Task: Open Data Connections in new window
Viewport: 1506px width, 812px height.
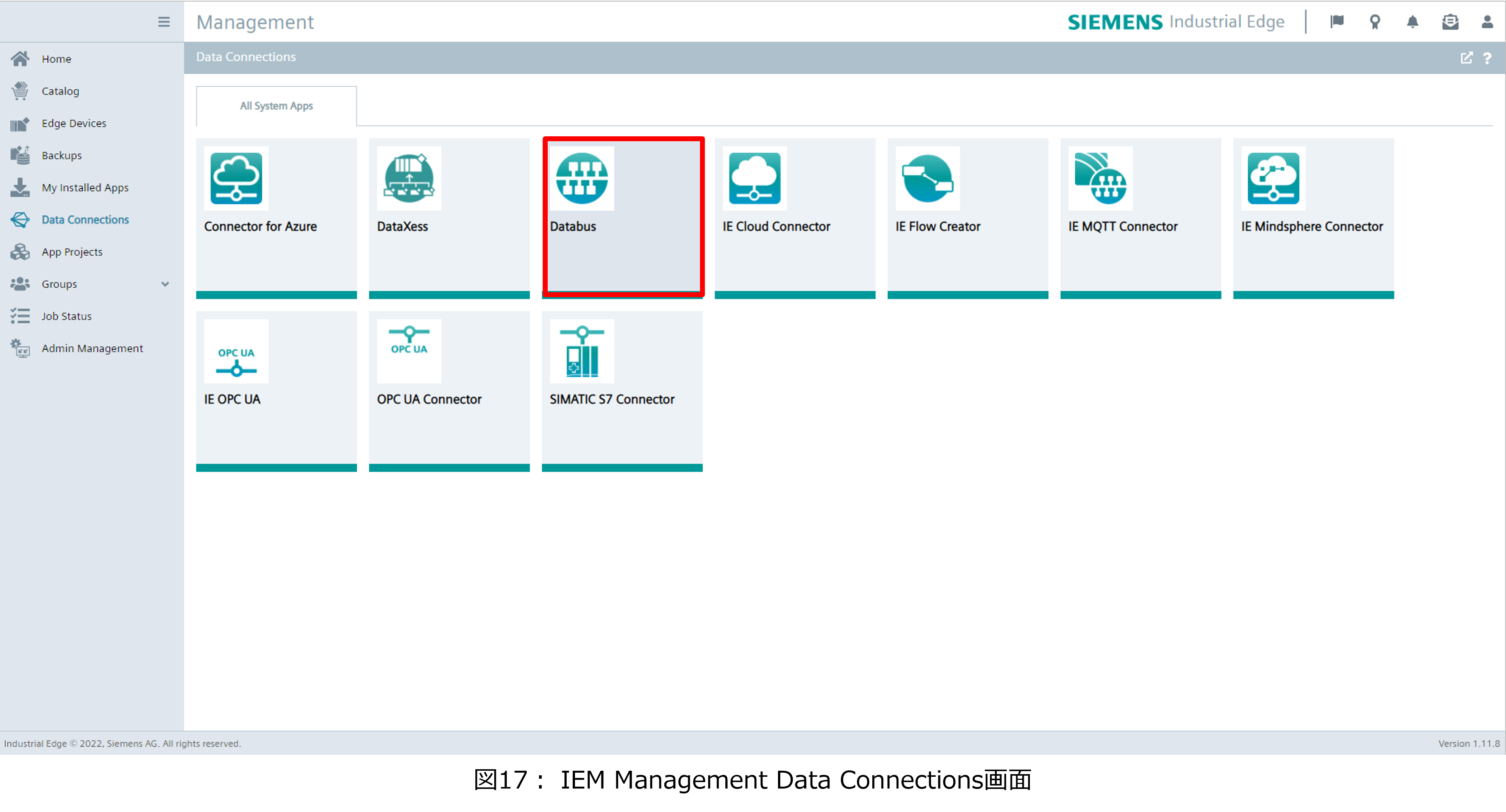Action: point(1466,58)
